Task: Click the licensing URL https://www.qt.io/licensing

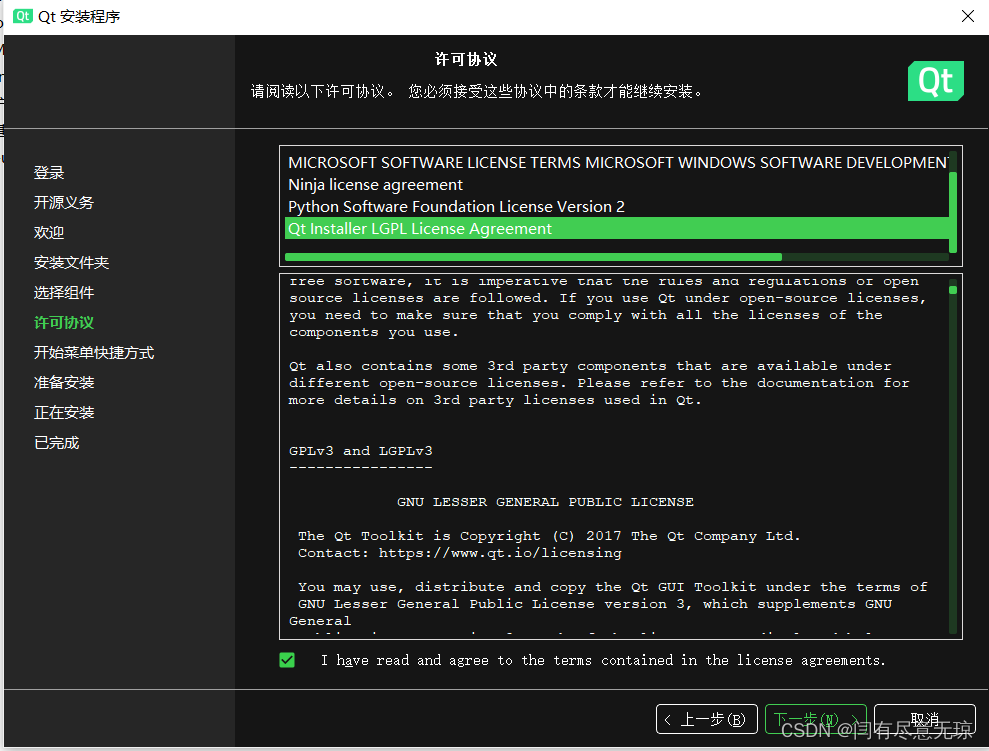Action: point(500,553)
